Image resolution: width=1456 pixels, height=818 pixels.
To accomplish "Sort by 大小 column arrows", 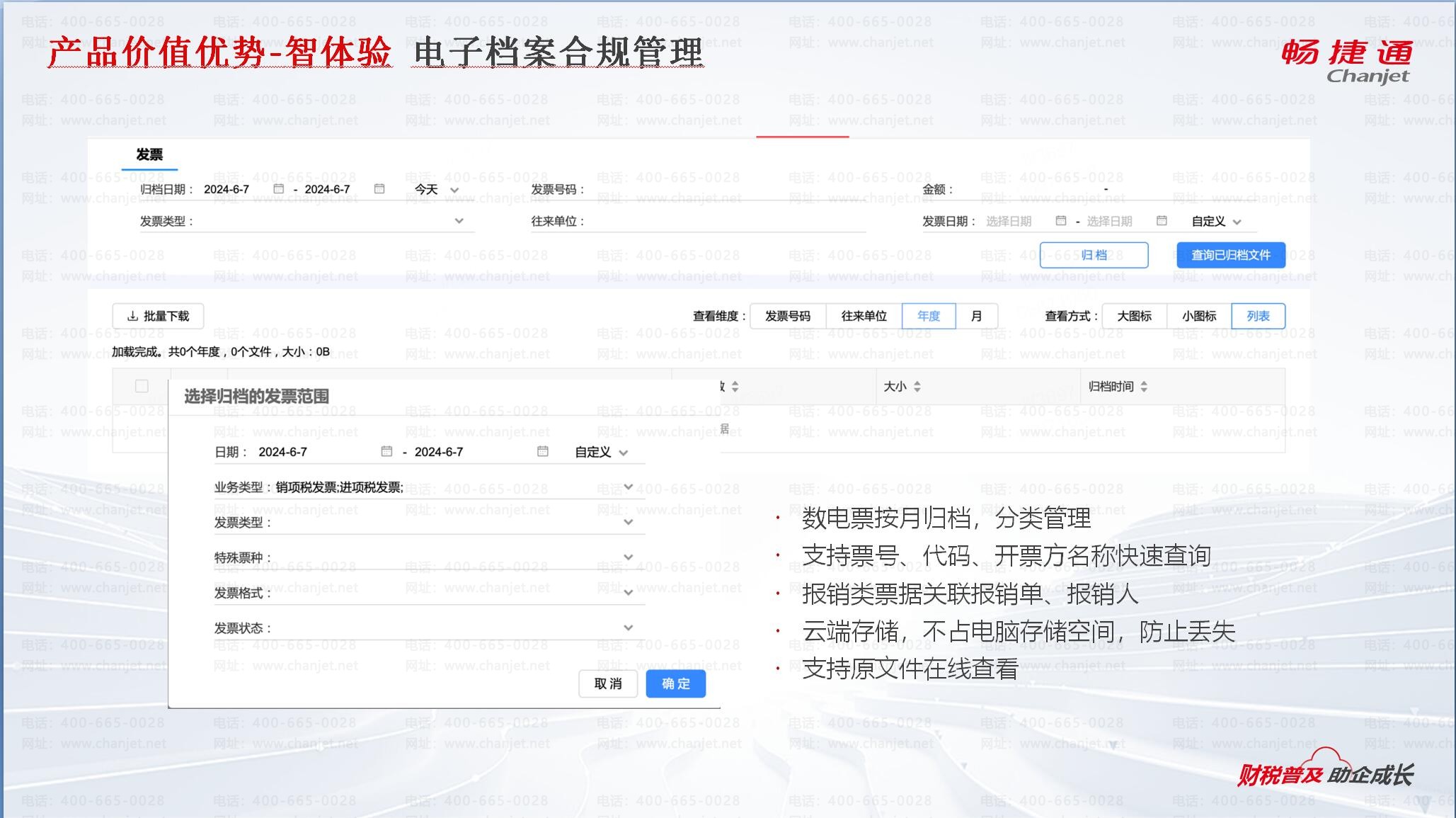I will click(x=917, y=387).
